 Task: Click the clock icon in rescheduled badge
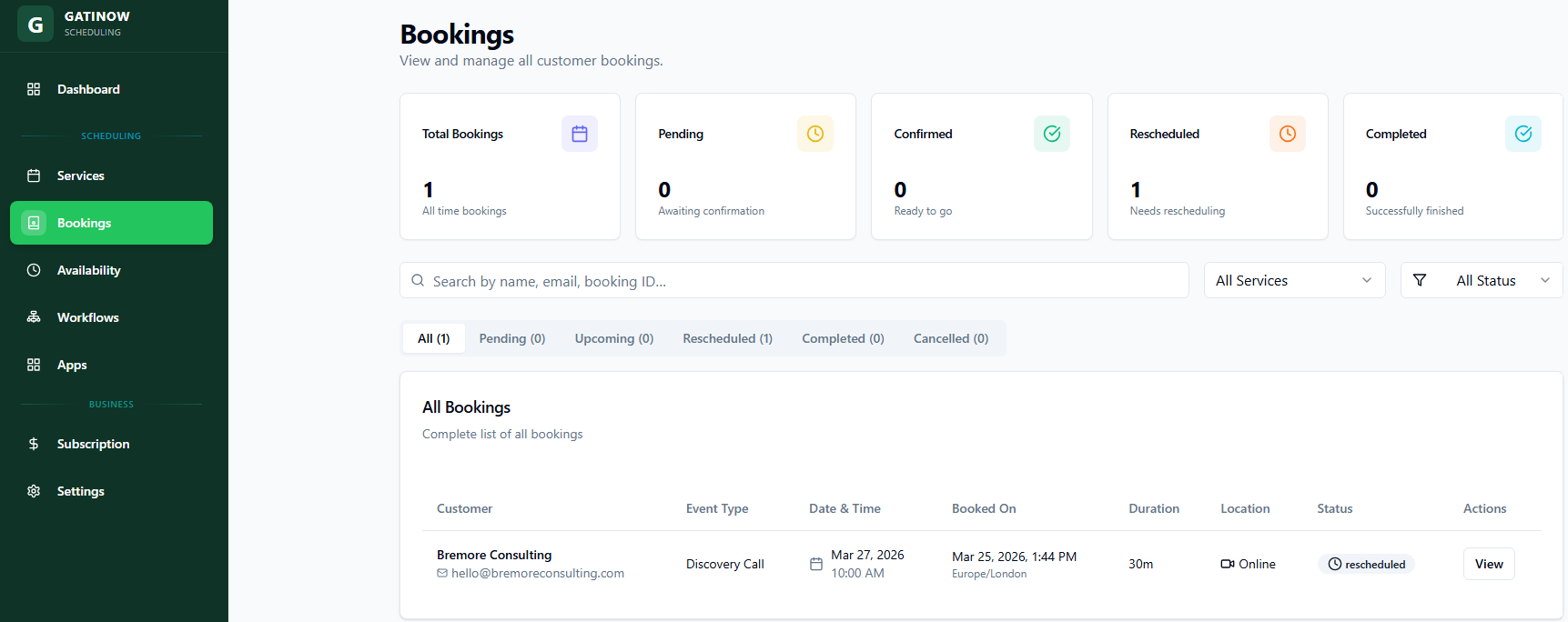[x=1335, y=564]
